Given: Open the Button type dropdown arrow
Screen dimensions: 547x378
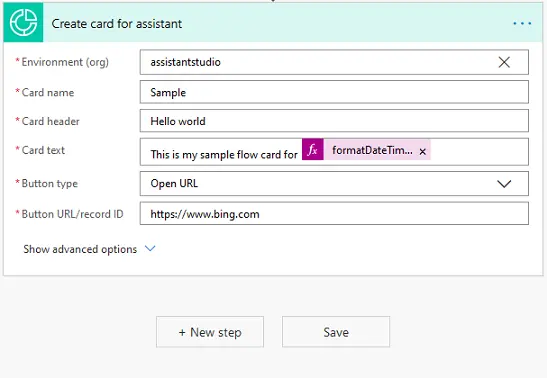Looking at the screenshot, I should coord(504,184).
